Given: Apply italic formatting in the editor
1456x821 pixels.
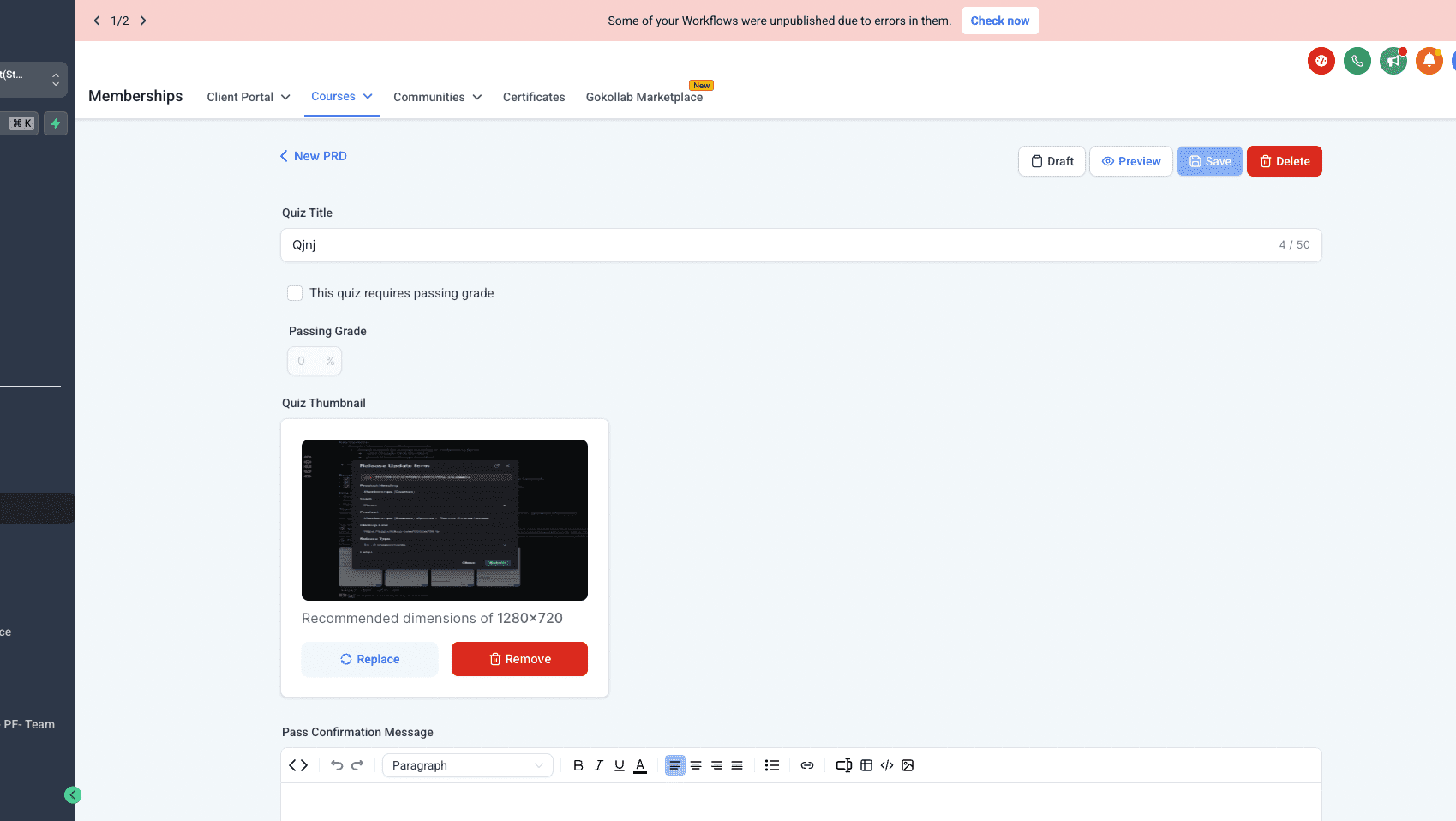Looking at the screenshot, I should (x=599, y=765).
